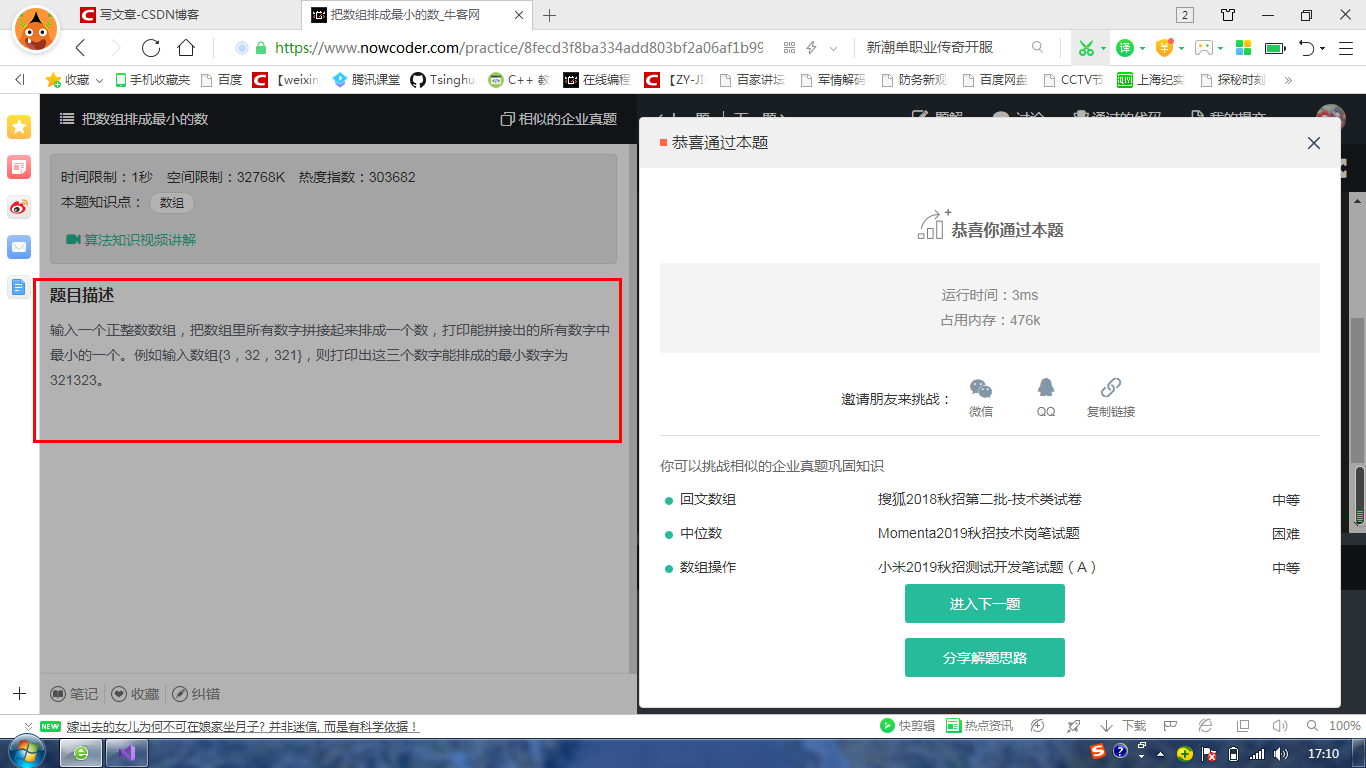1366x768 pixels.
Task: Switch to 写文章-CSDN博客 tab
Action: (145, 15)
